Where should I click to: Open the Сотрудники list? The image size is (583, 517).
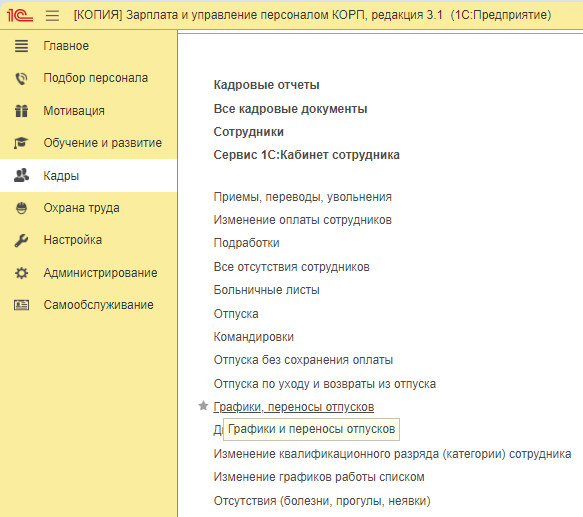click(248, 132)
